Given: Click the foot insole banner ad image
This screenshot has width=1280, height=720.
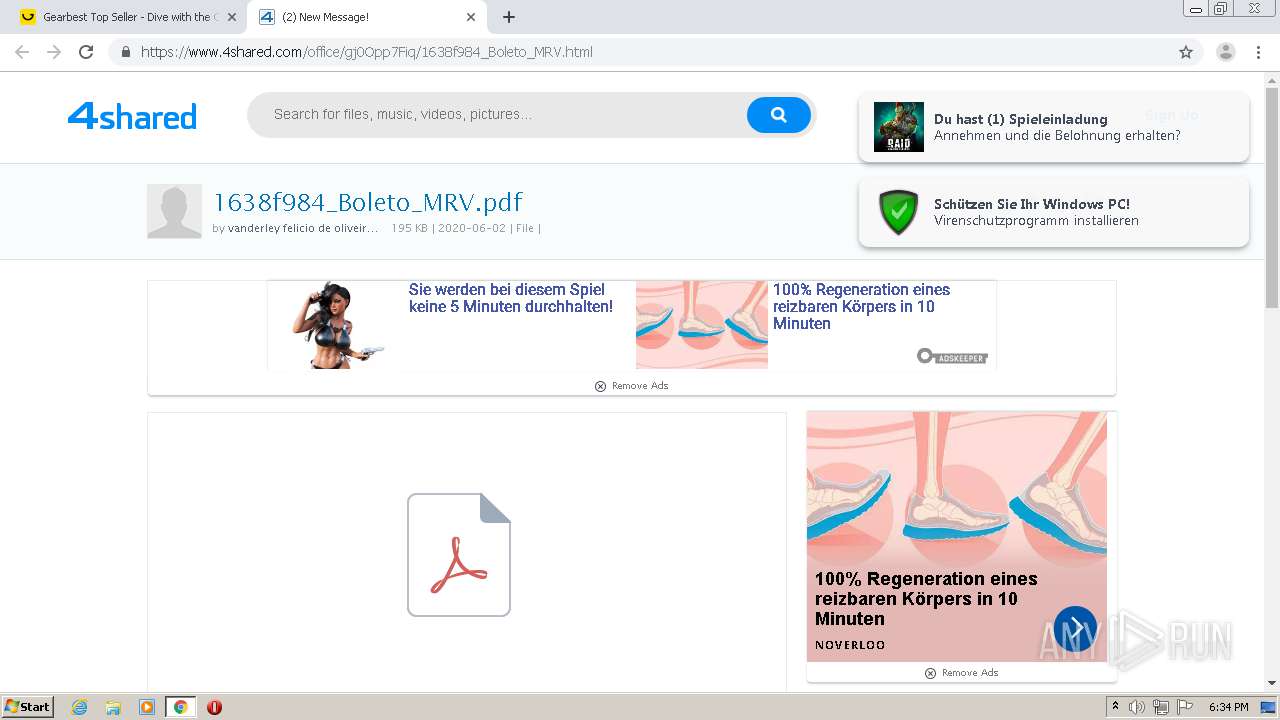Looking at the screenshot, I should pos(702,325).
